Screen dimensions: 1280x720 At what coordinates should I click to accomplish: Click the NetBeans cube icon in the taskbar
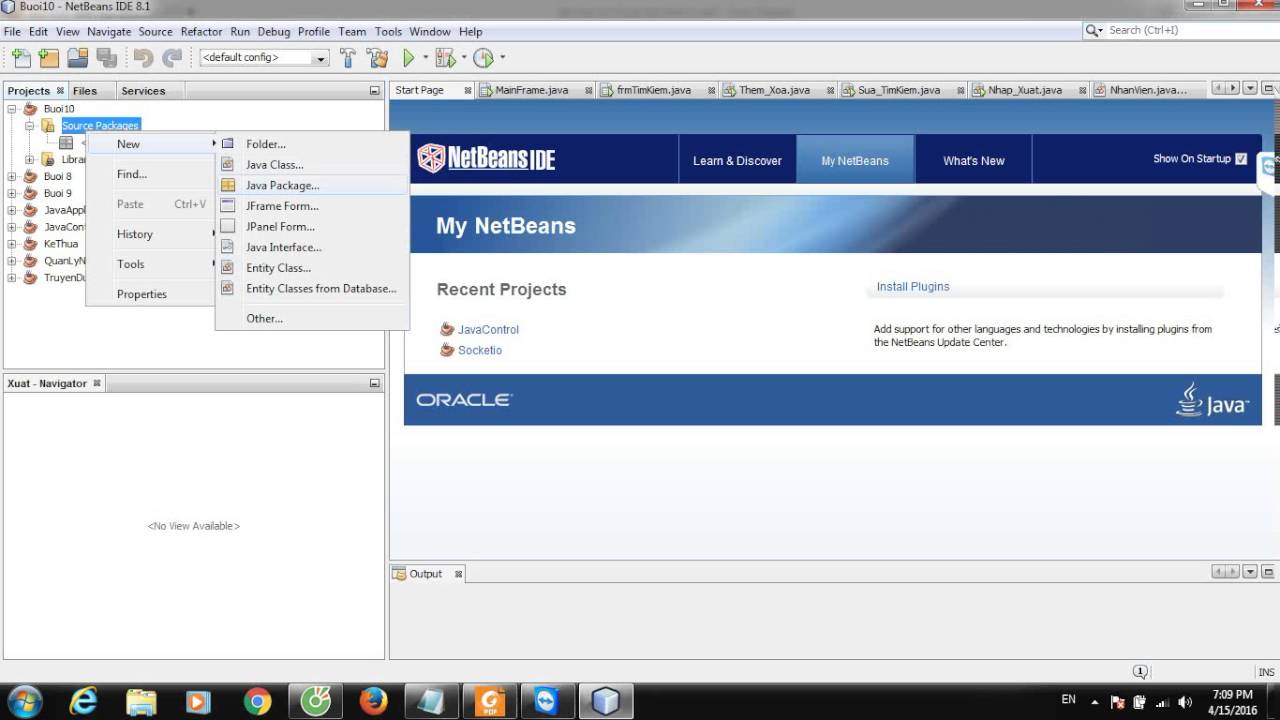coord(605,701)
